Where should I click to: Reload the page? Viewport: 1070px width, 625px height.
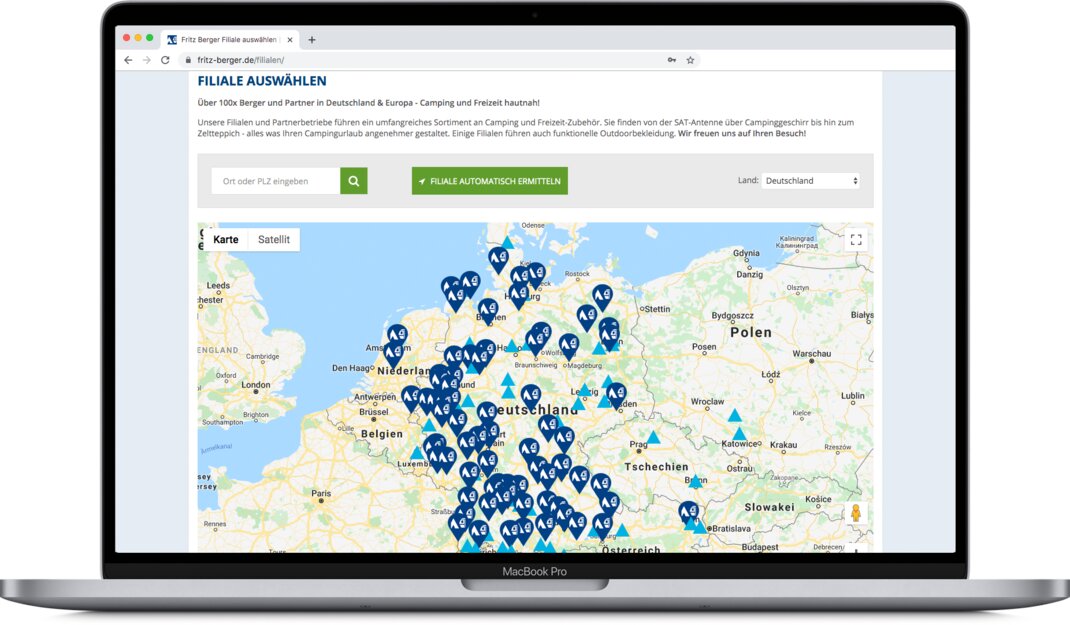coord(165,60)
